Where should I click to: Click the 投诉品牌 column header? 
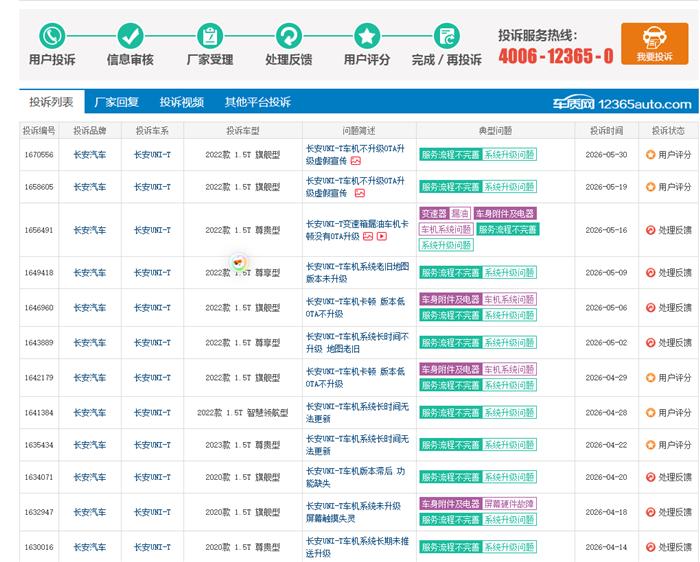pyautogui.click(x=90, y=131)
